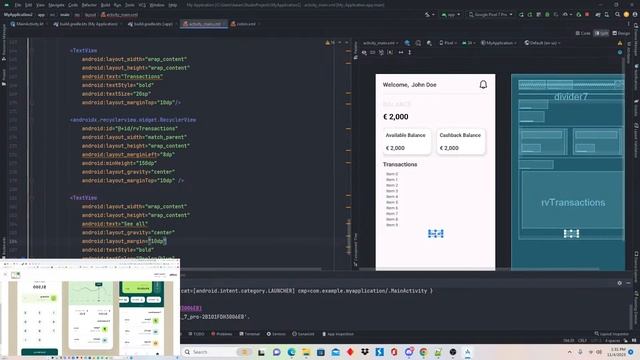Switch editor to Code view mode
The height and width of the screenshot is (360, 640).
583,33
